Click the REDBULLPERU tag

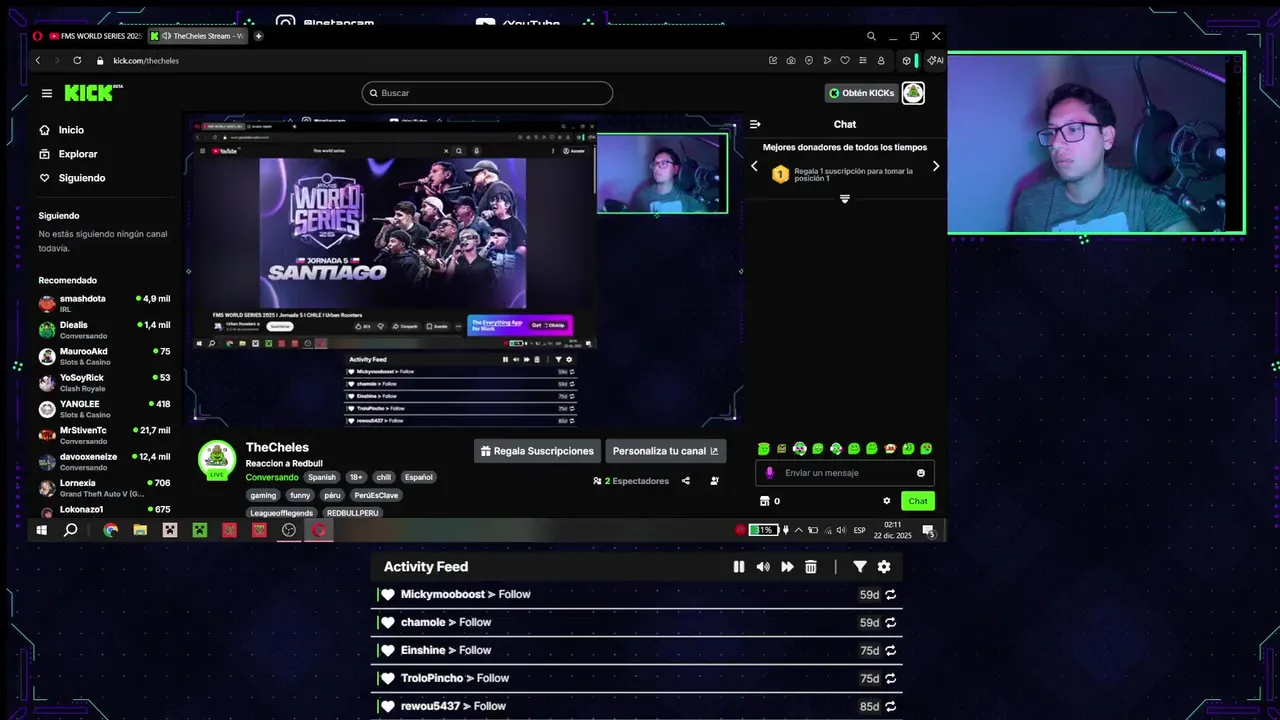352,513
